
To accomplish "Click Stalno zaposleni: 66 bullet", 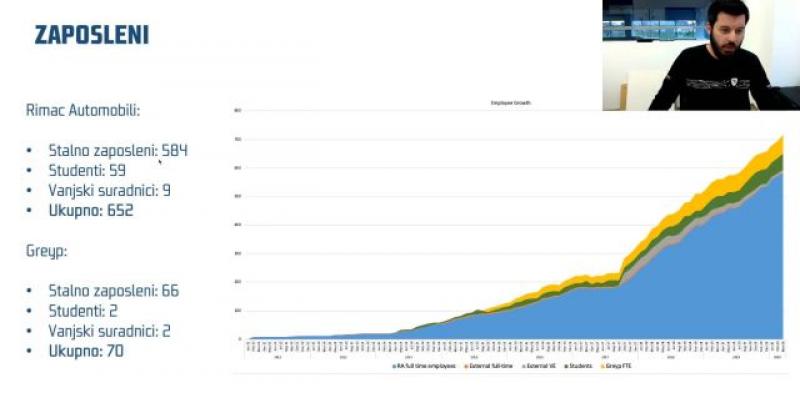I will 113,291.
